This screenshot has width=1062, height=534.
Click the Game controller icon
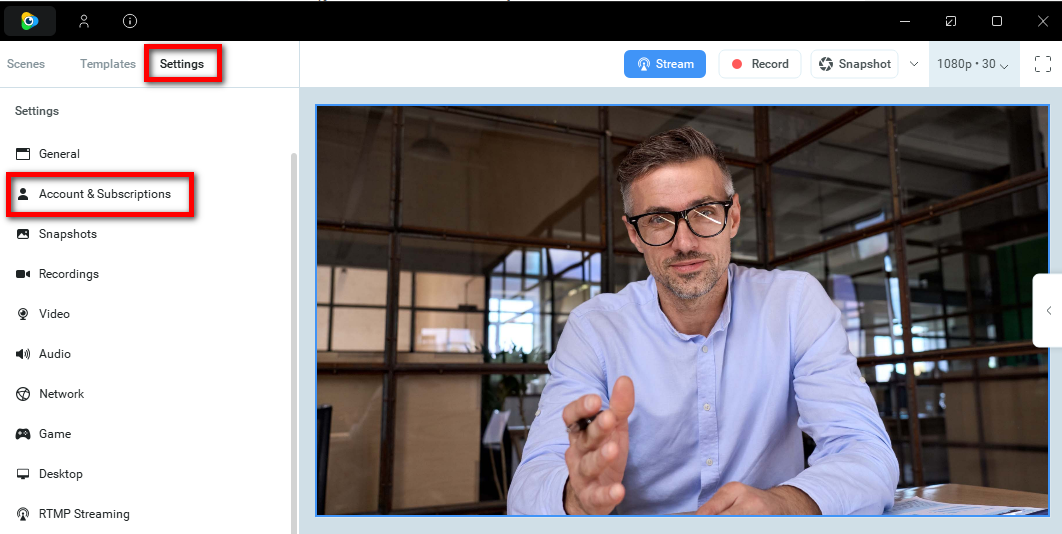coord(23,434)
